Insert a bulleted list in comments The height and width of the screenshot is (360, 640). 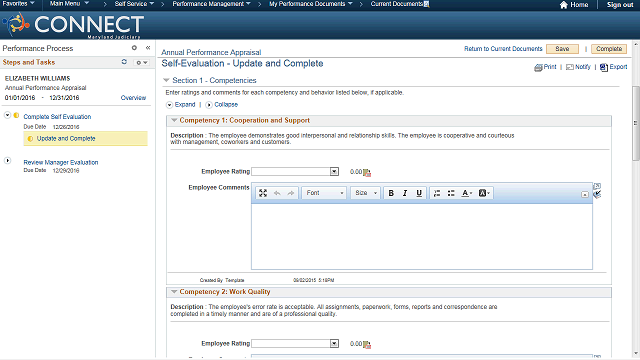coord(451,193)
